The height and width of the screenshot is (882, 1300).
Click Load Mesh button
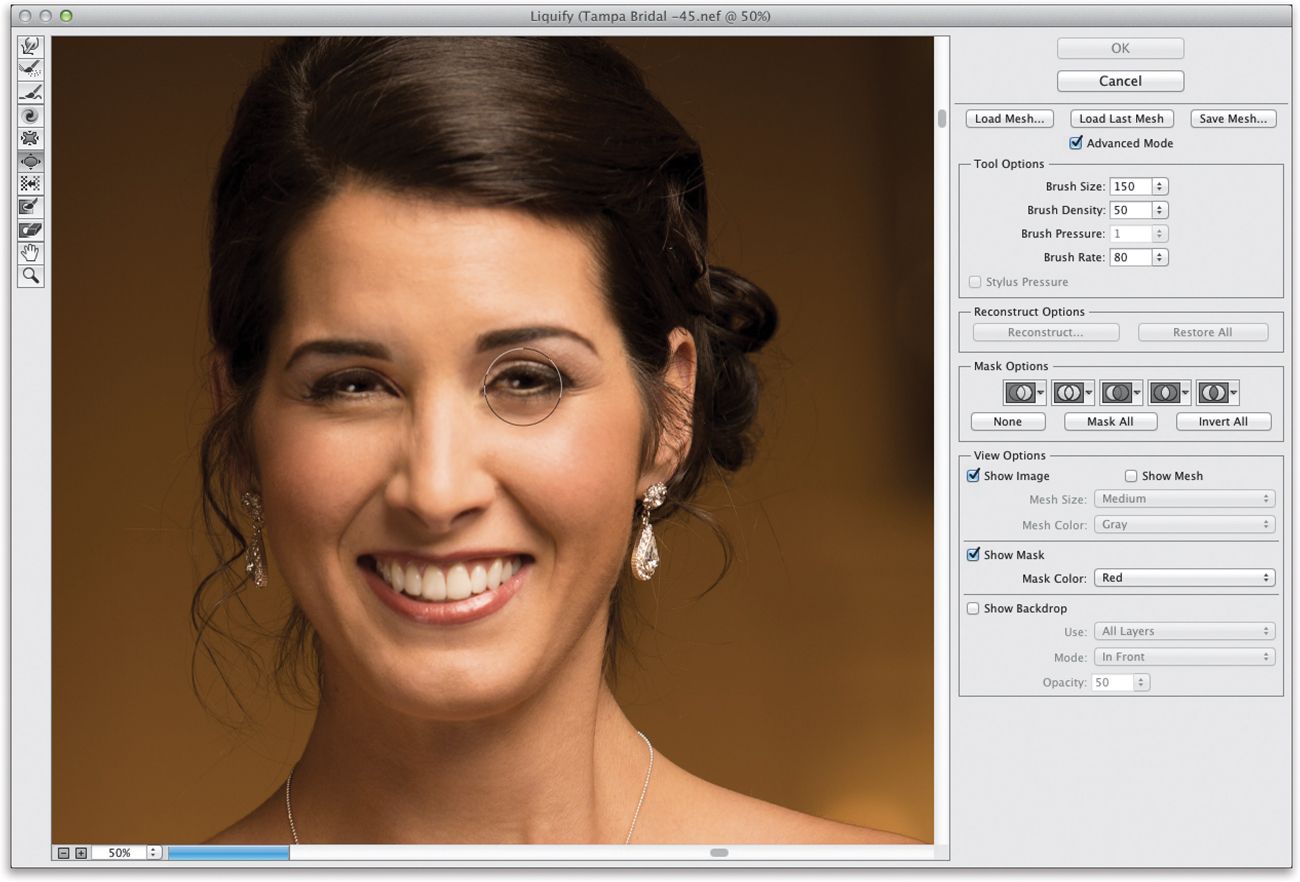(1010, 118)
